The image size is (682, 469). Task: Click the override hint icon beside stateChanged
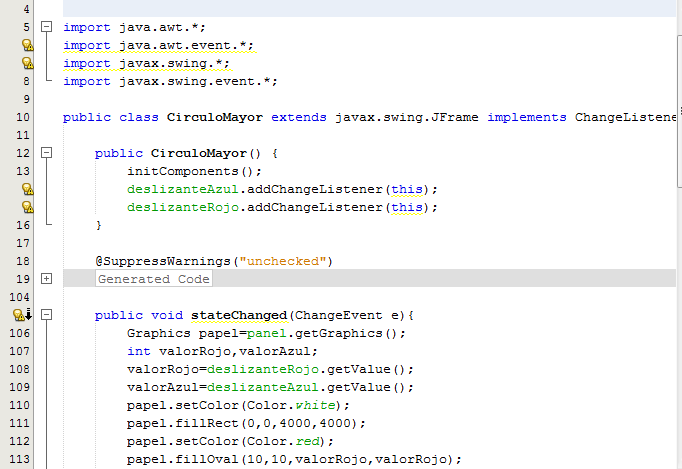point(22,315)
